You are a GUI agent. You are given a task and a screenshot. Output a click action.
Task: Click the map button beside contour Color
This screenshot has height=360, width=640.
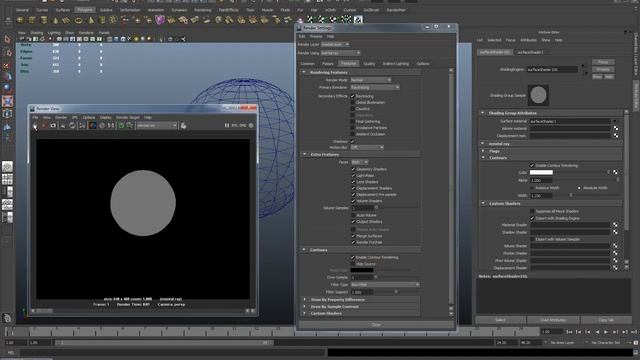[615, 173]
